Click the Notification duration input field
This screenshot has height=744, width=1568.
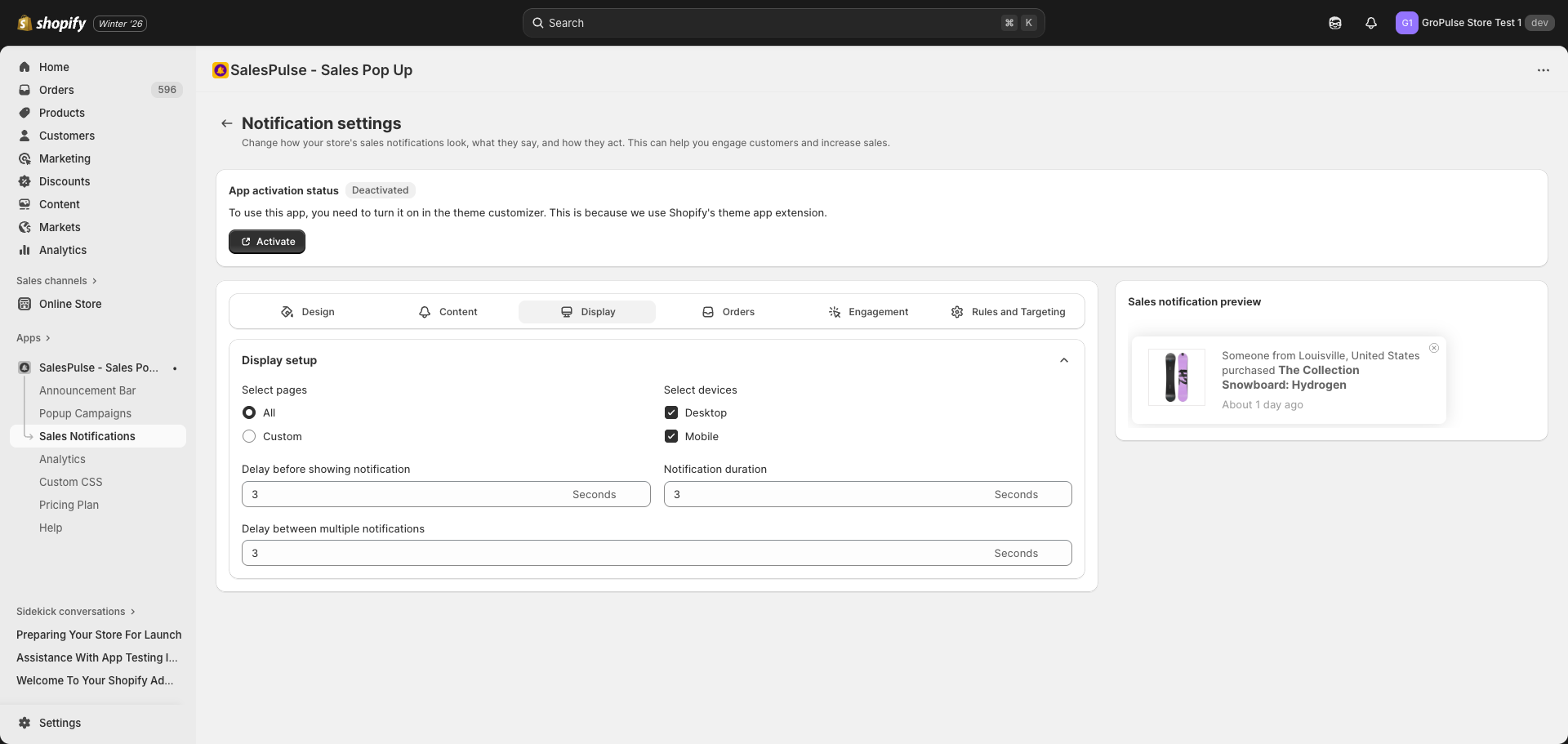[x=825, y=494]
